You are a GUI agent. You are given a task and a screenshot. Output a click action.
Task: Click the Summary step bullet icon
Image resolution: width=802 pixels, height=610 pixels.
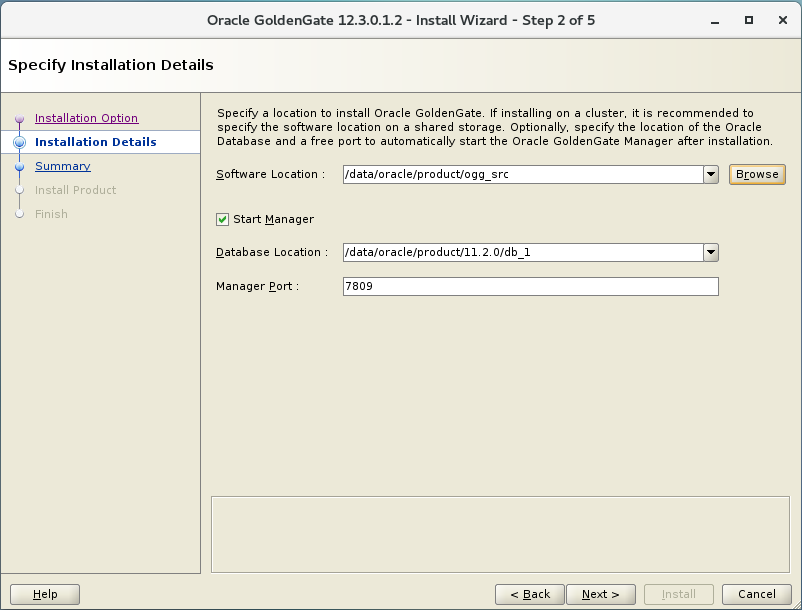[19, 167]
